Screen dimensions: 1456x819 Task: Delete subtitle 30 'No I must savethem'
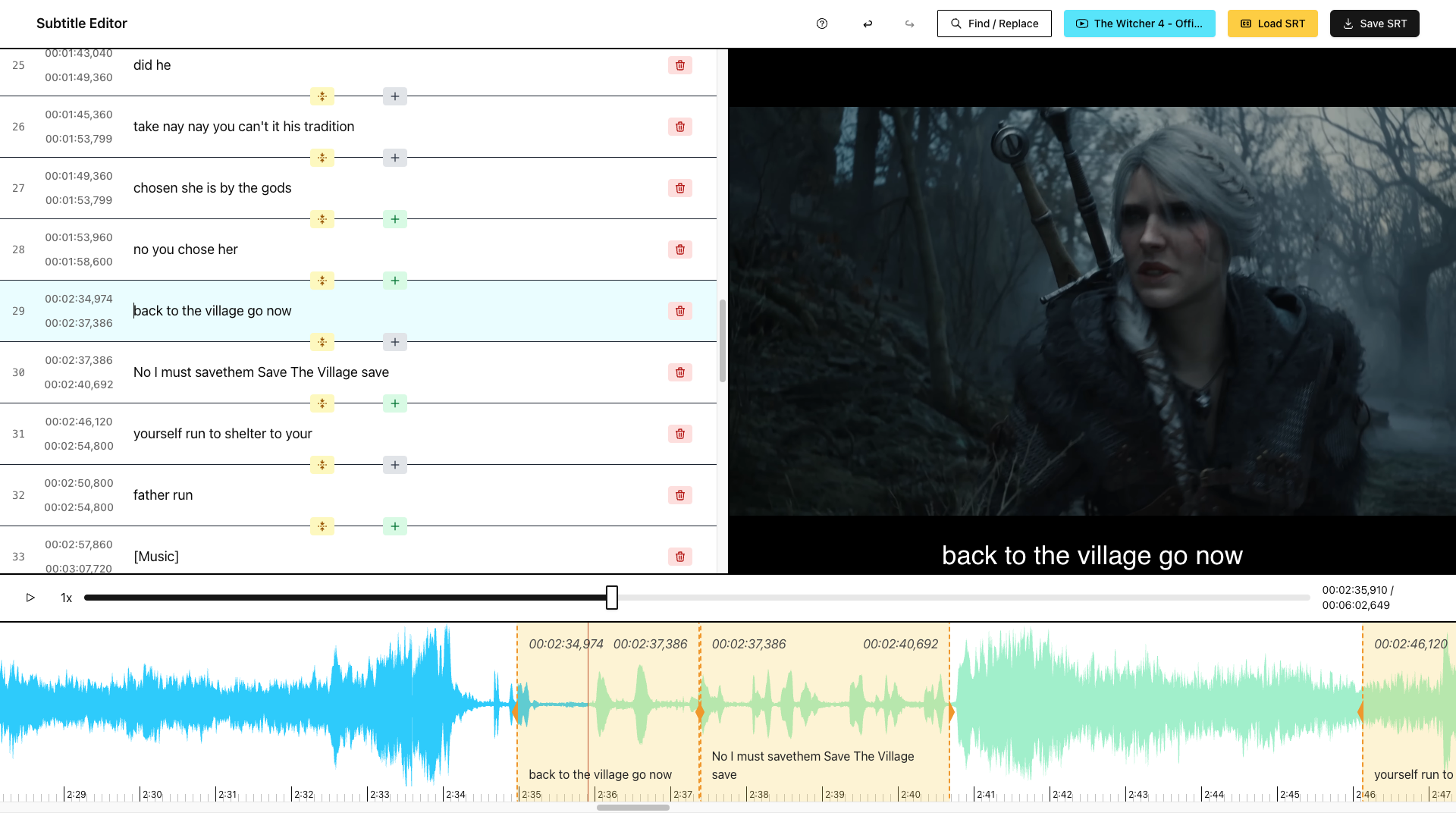(680, 372)
